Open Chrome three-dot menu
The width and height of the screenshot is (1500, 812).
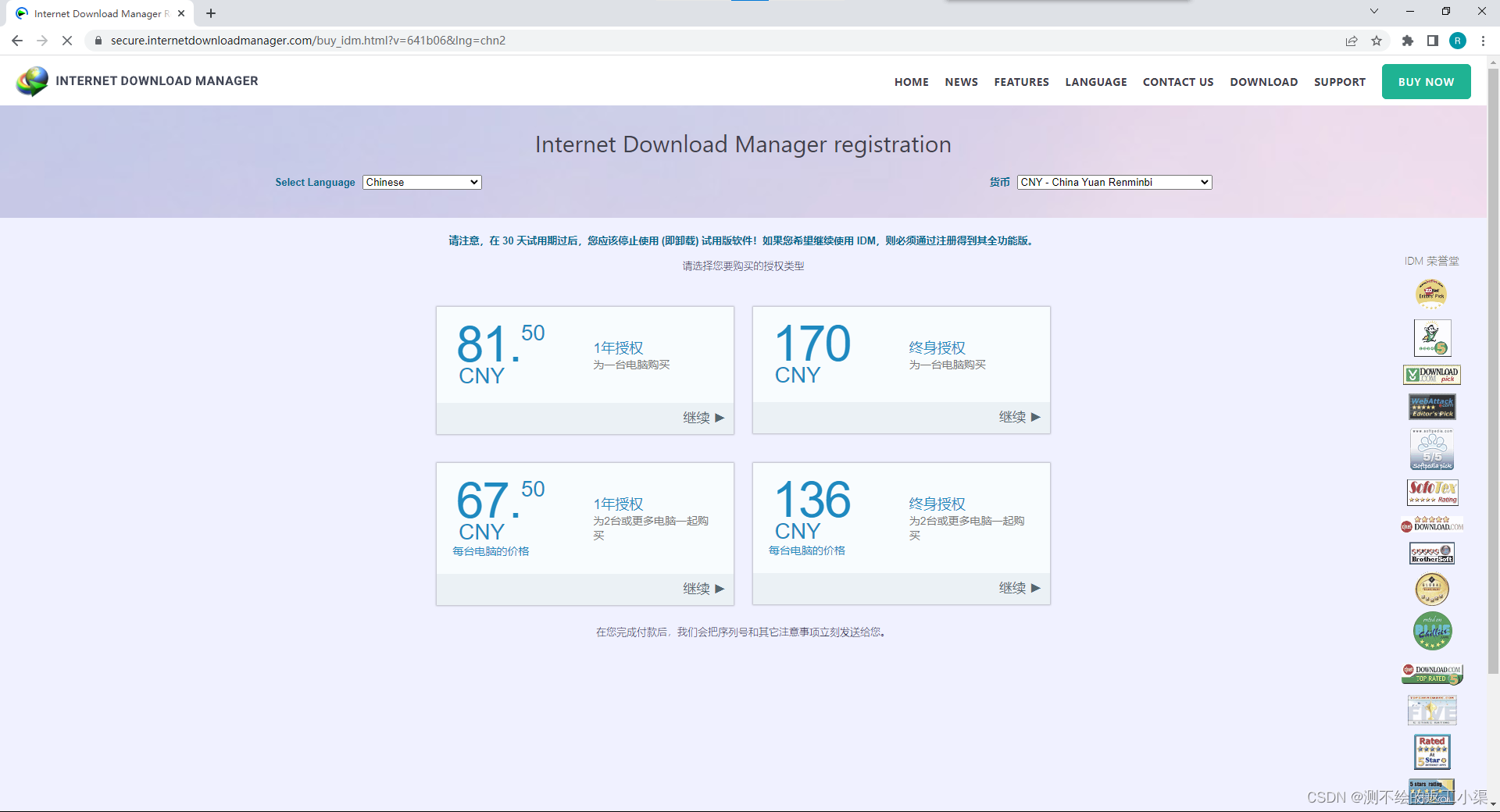tap(1483, 41)
